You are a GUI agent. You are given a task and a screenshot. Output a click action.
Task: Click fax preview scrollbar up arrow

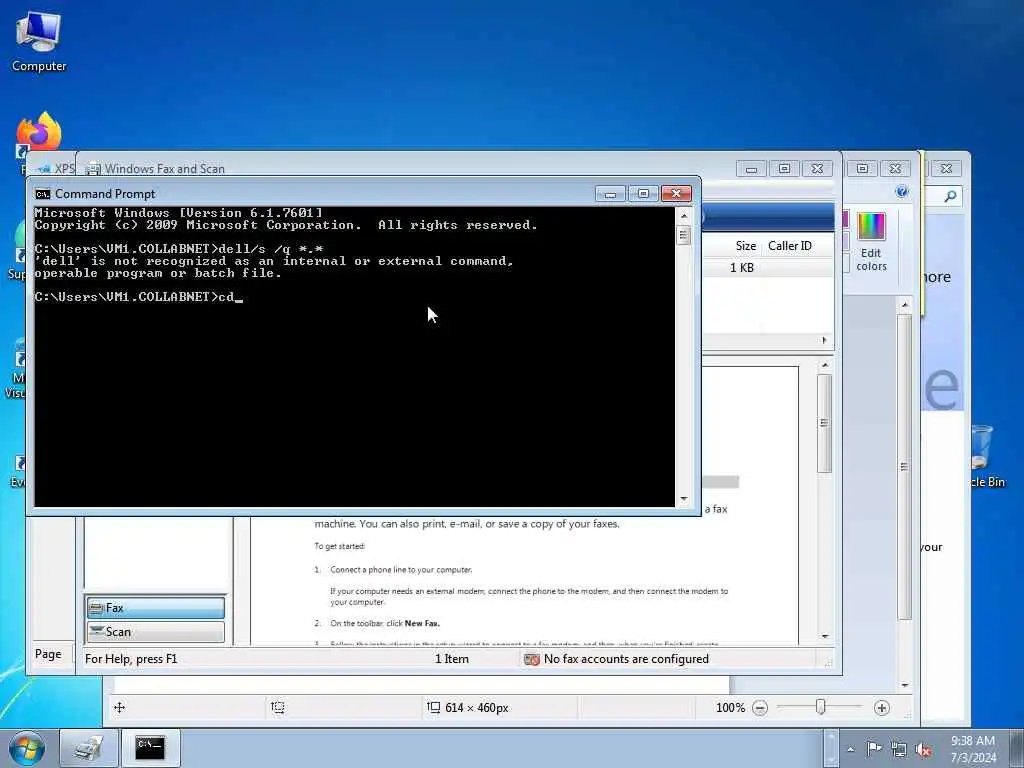pos(825,365)
